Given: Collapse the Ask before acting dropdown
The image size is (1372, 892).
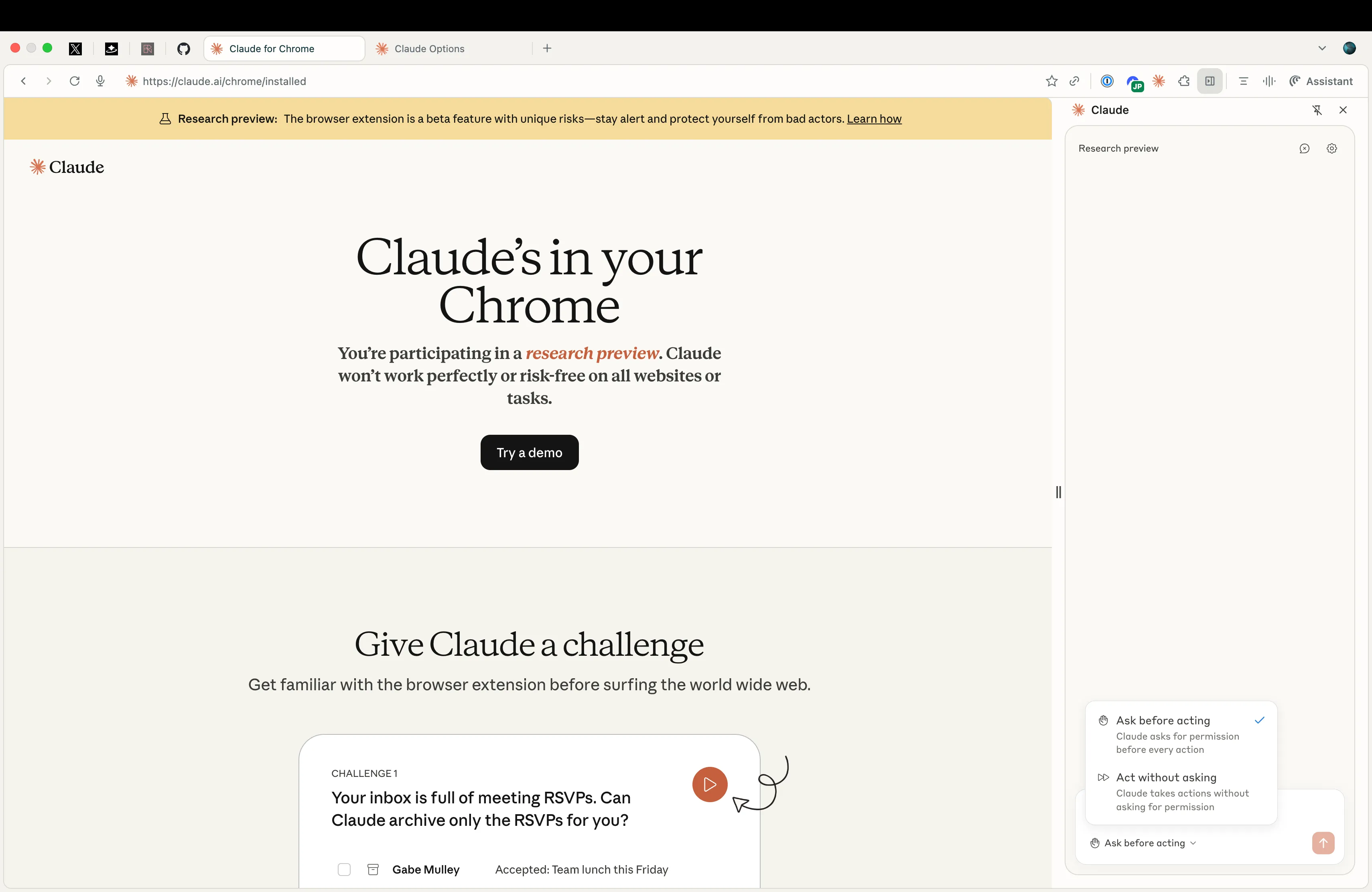Looking at the screenshot, I should pos(1144,843).
